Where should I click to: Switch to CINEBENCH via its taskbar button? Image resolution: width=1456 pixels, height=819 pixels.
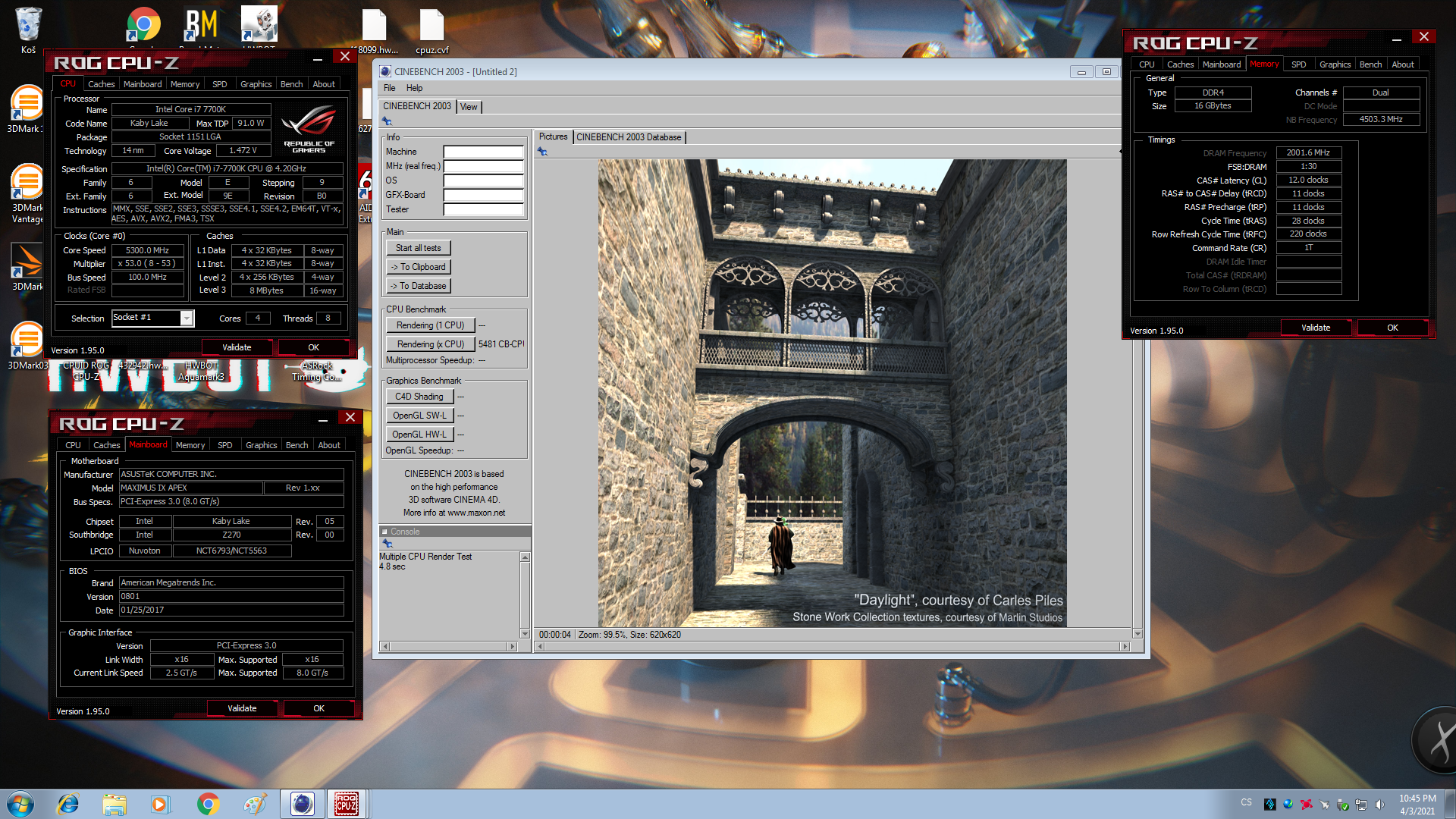302,804
